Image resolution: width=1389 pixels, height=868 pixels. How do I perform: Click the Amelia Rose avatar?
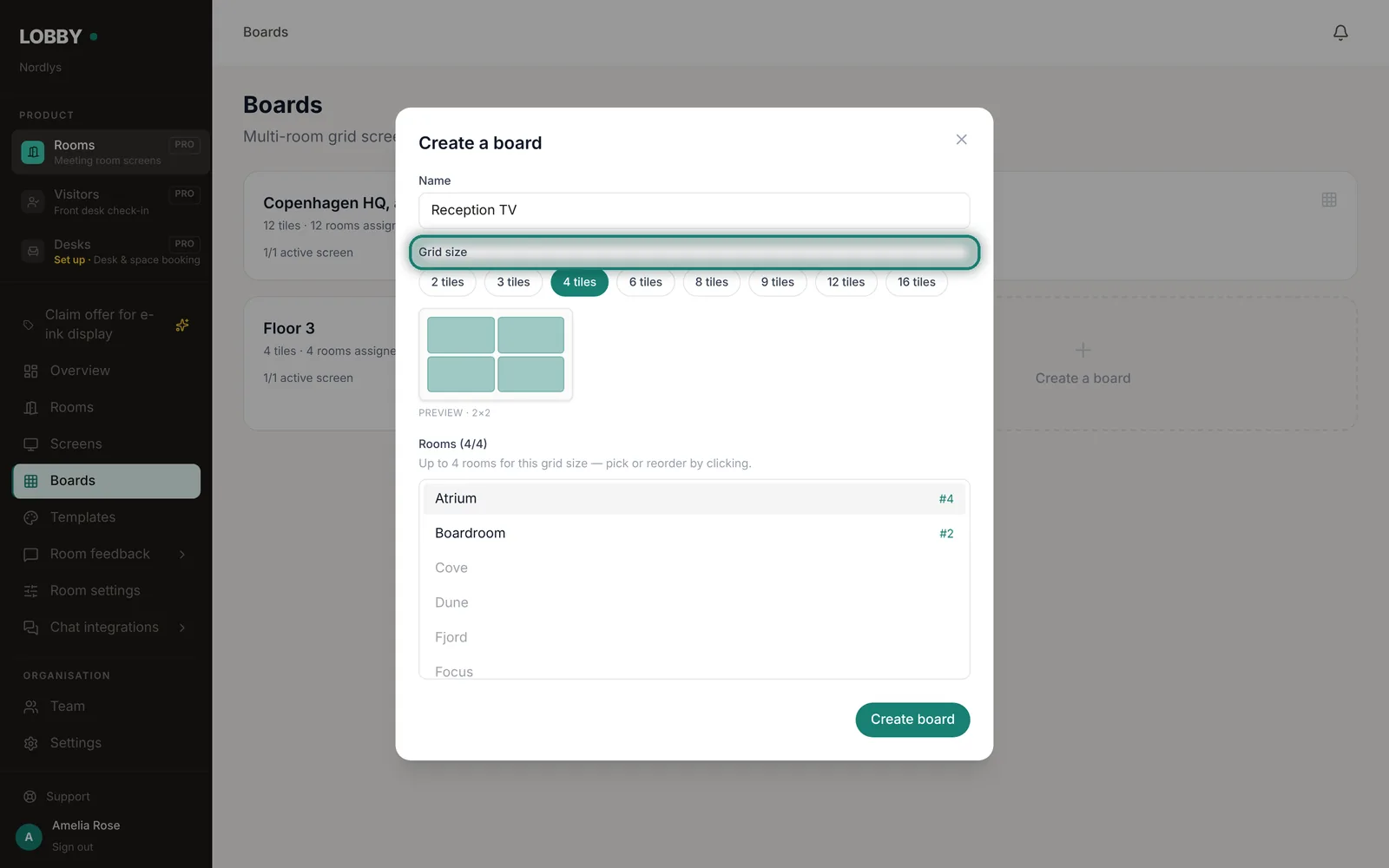pyautogui.click(x=29, y=837)
